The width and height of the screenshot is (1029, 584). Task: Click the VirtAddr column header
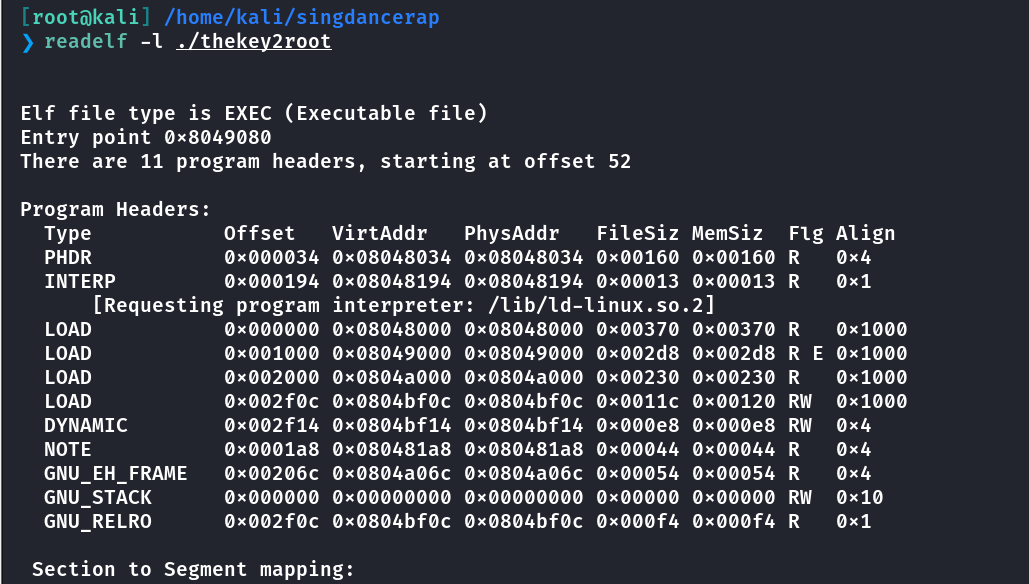[x=379, y=234]
